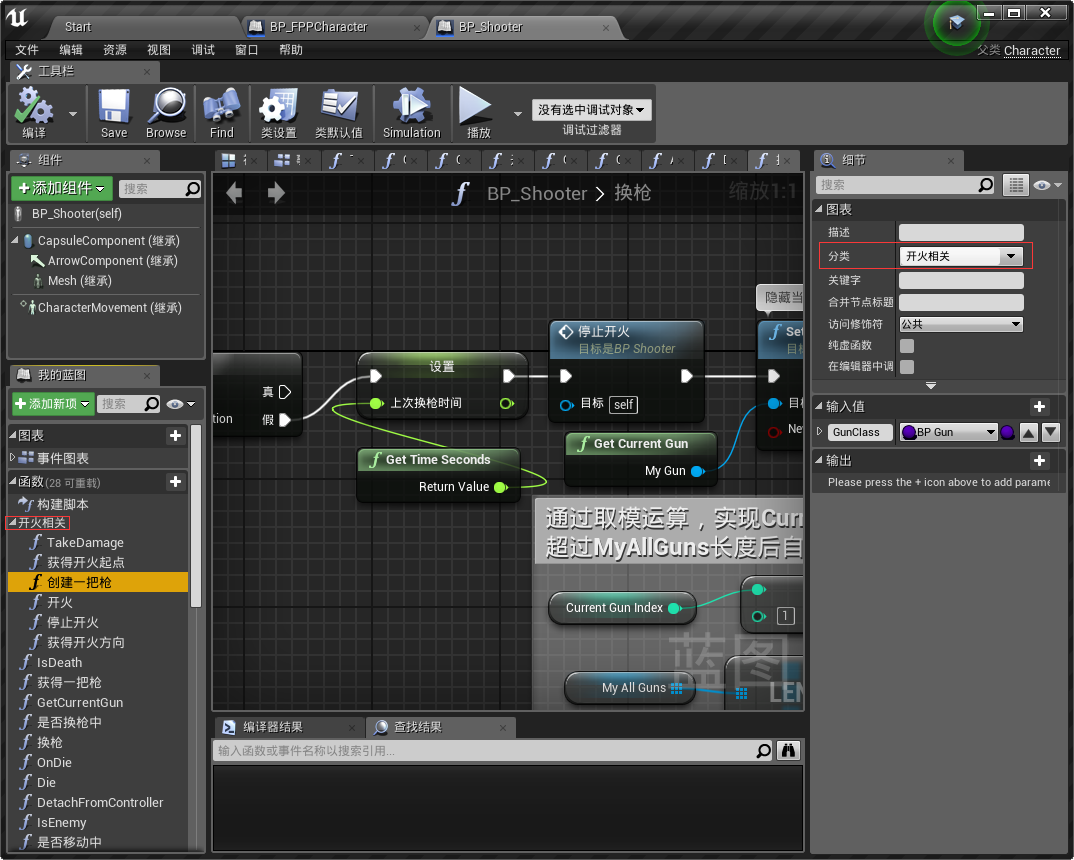Open the File (文件) menu

coord(27,50)
